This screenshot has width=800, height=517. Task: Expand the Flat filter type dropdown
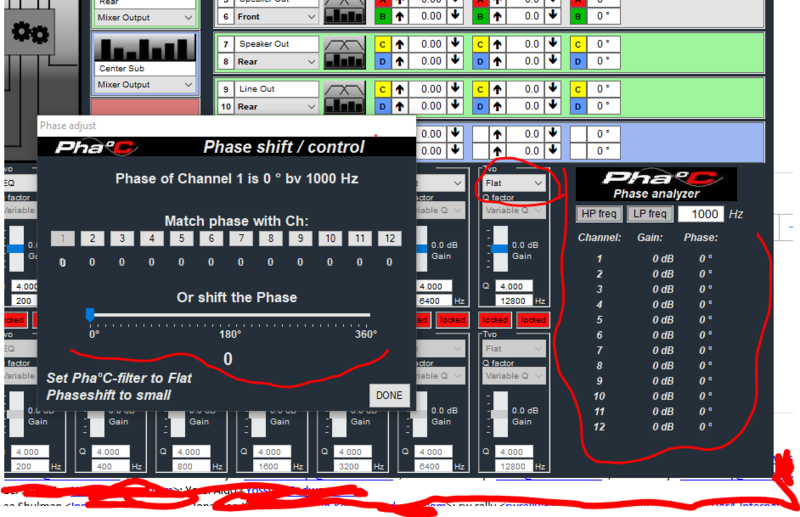tap(514, 183)
